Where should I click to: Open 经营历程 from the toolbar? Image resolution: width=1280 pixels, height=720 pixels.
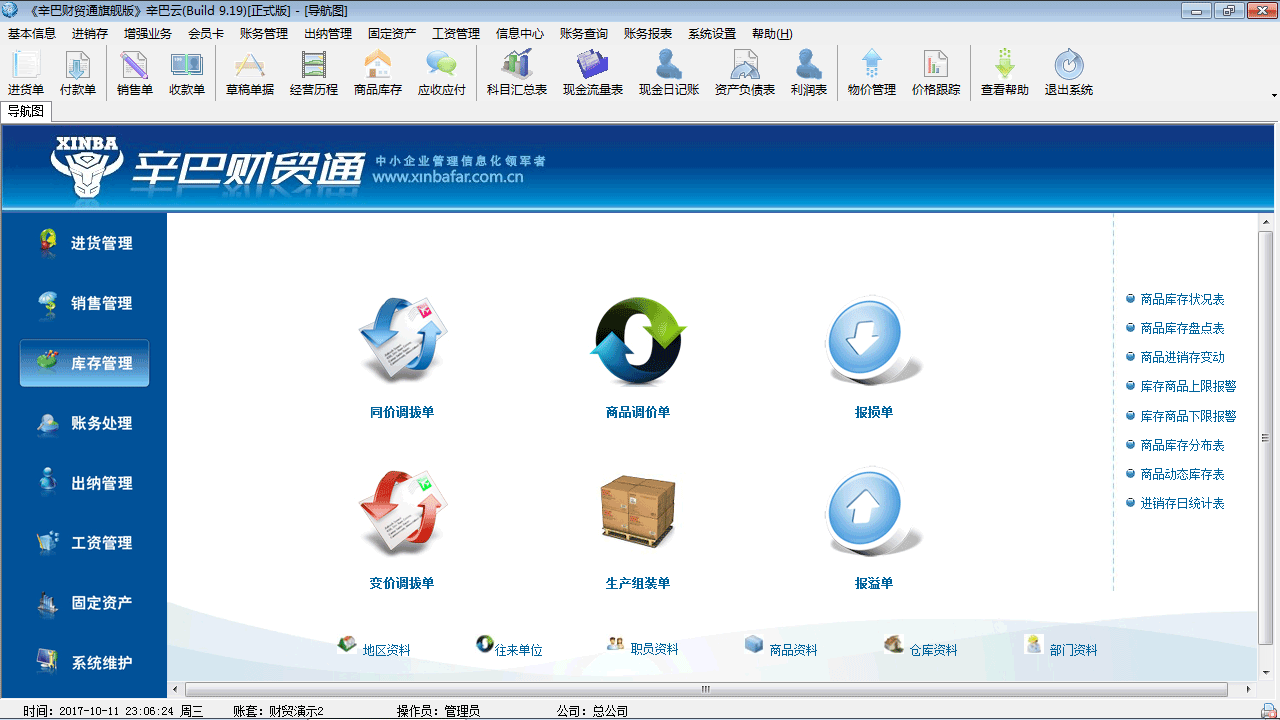(314, 73)
